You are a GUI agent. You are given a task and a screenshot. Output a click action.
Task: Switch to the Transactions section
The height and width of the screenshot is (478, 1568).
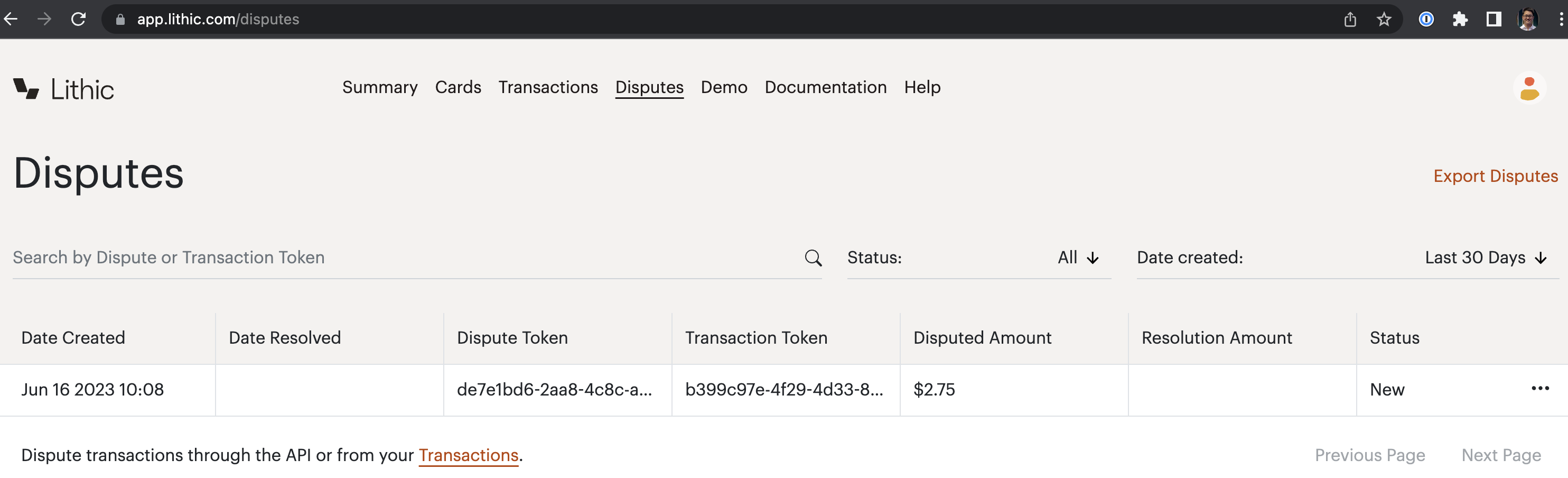coord(548,87)
